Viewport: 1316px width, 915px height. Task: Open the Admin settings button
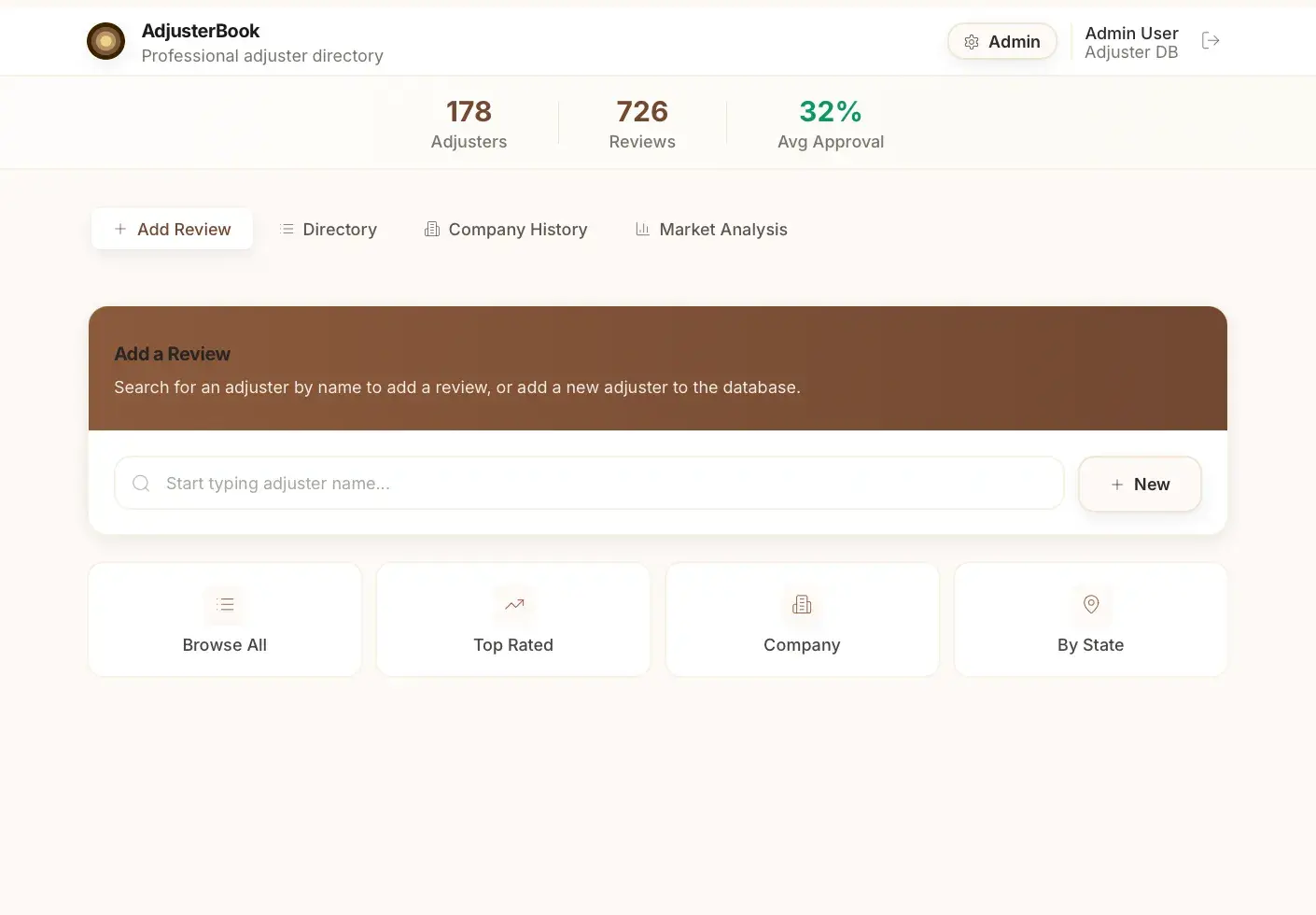coord(1002,41)
